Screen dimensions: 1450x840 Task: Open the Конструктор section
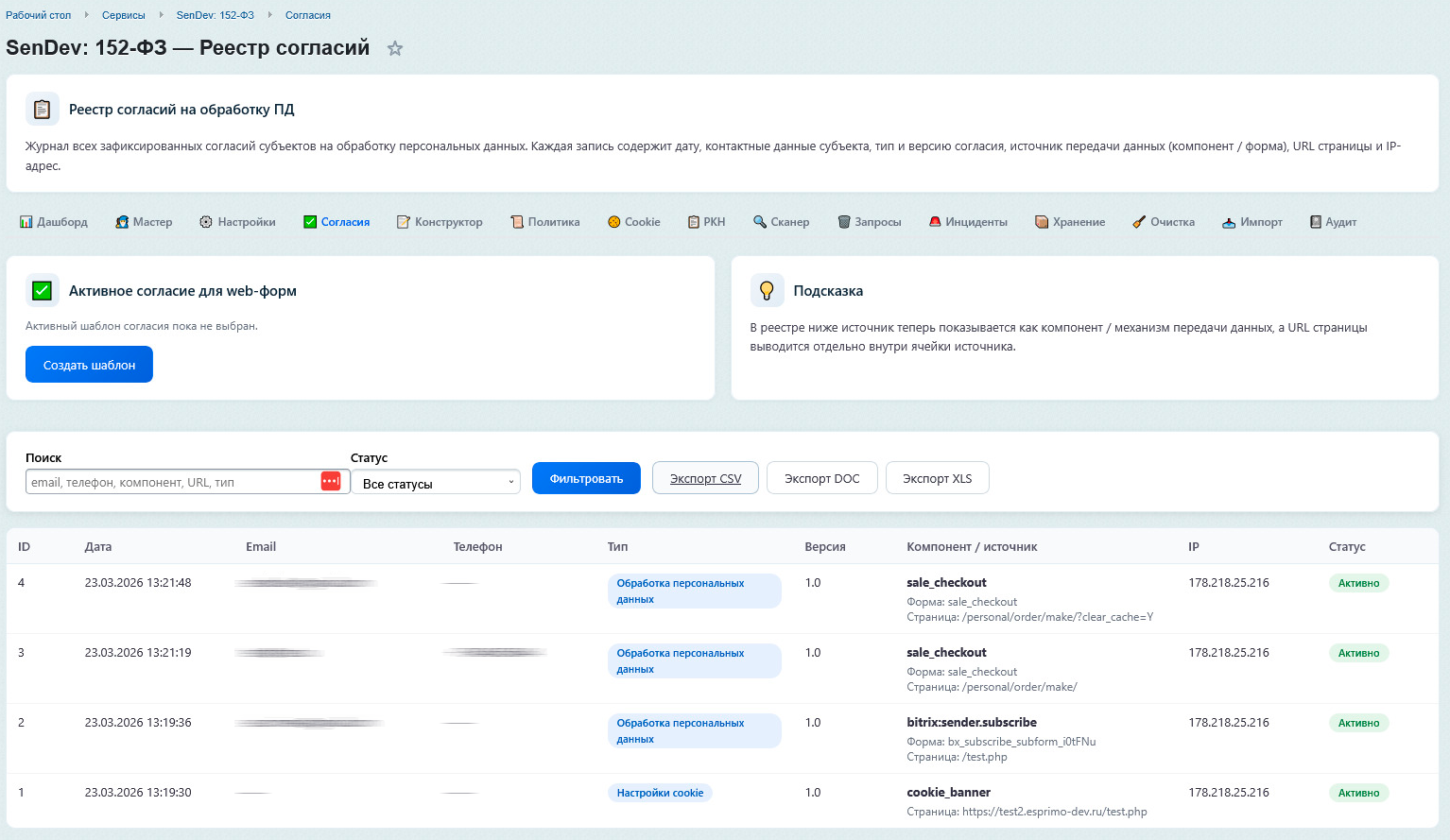click(440, 222)
